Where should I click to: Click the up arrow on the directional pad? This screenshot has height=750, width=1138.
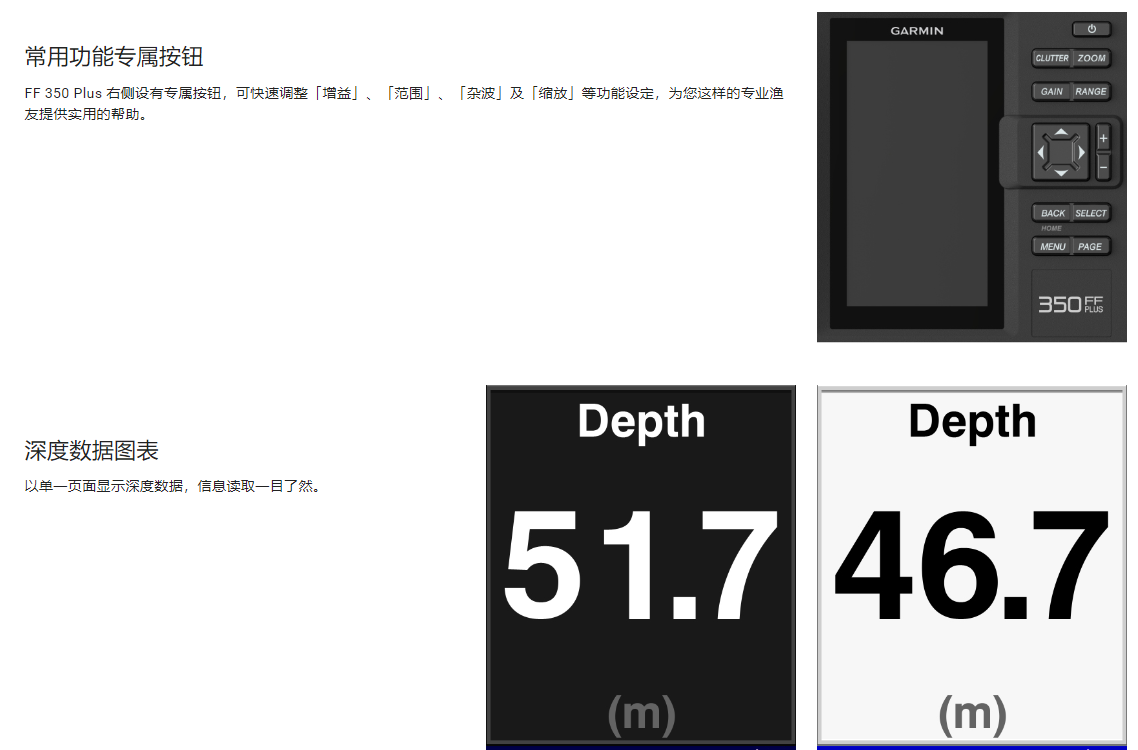(x=1061, y=132)
